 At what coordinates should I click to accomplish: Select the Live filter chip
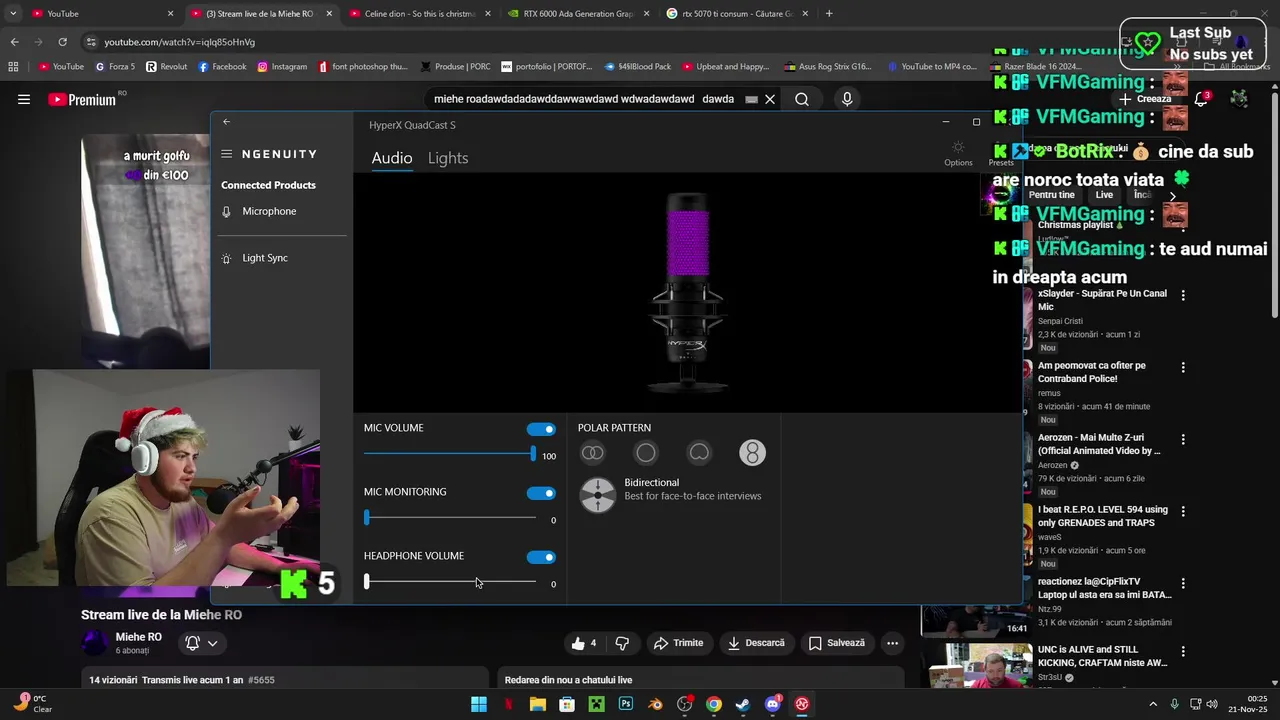pos(1104,195)
